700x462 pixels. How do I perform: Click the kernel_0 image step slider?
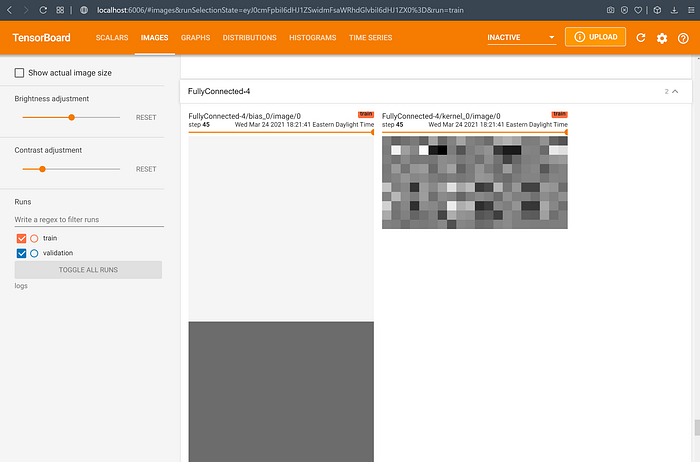[475, 132]
